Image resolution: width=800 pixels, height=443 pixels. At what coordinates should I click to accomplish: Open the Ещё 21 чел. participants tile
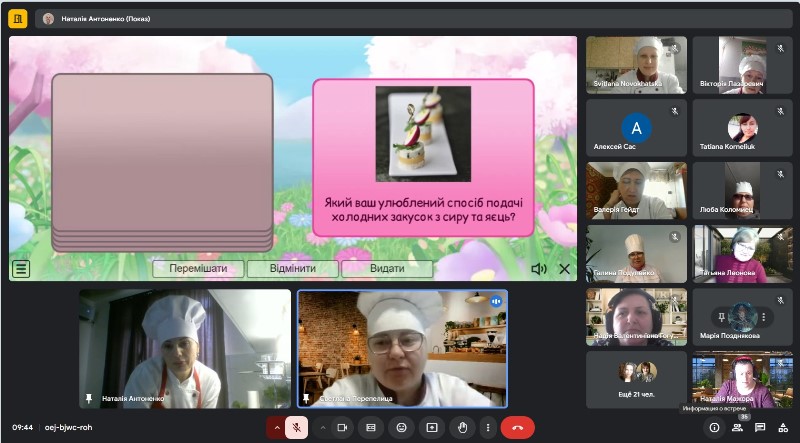click(636, 380)
